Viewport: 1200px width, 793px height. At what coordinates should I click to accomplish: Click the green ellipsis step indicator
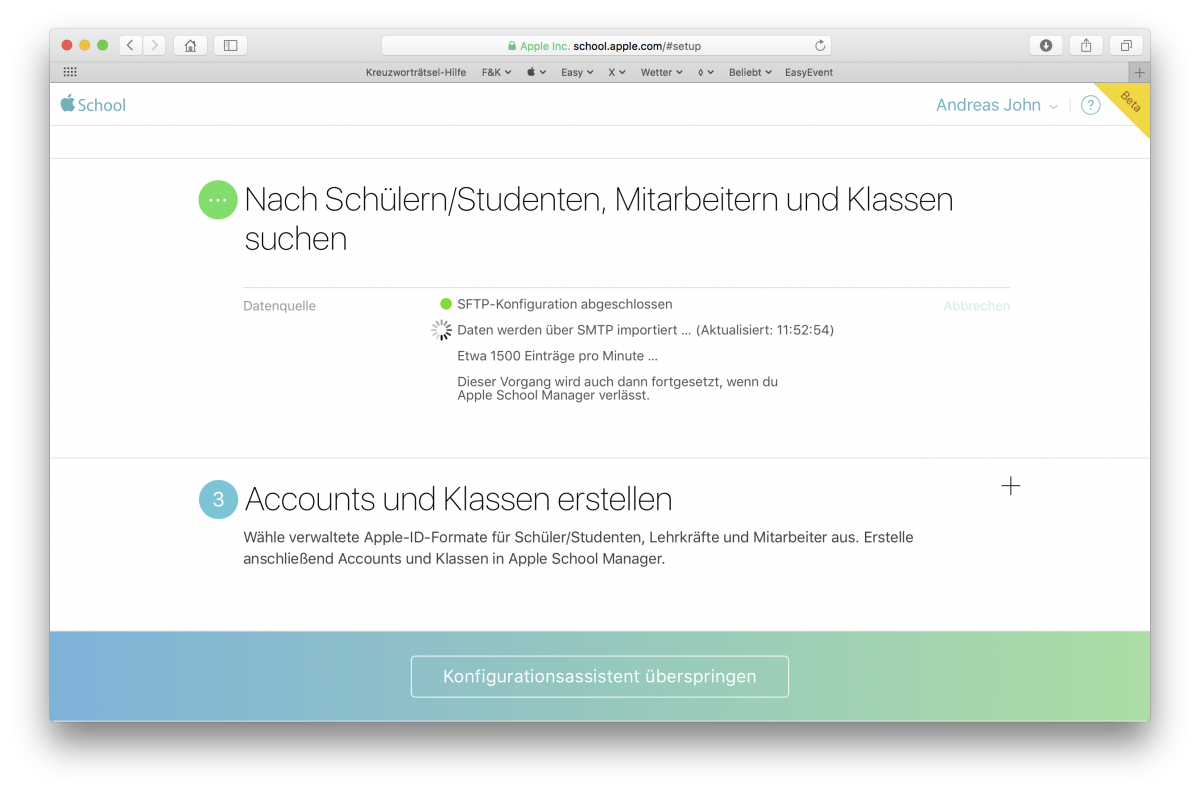coord(218,200)
